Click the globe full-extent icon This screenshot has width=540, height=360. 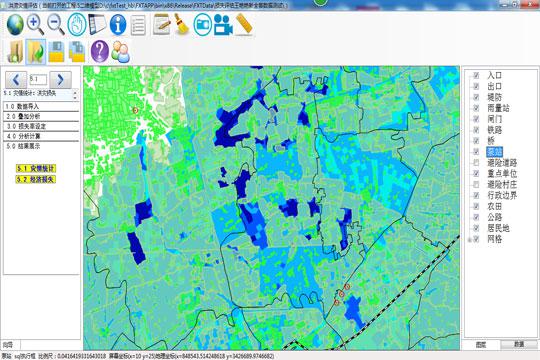coord(15,25)
